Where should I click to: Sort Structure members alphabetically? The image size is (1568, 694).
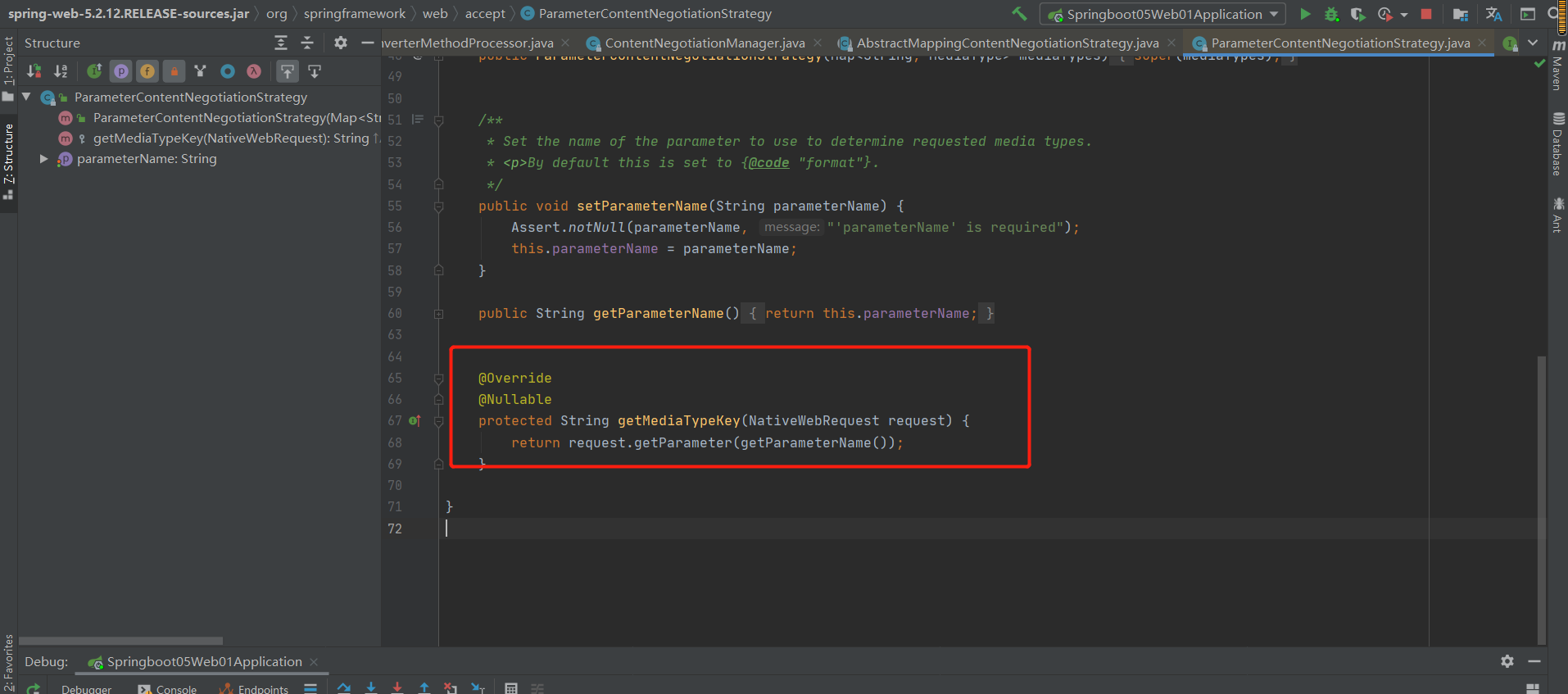pyautogui.click(x=61, y=71)
